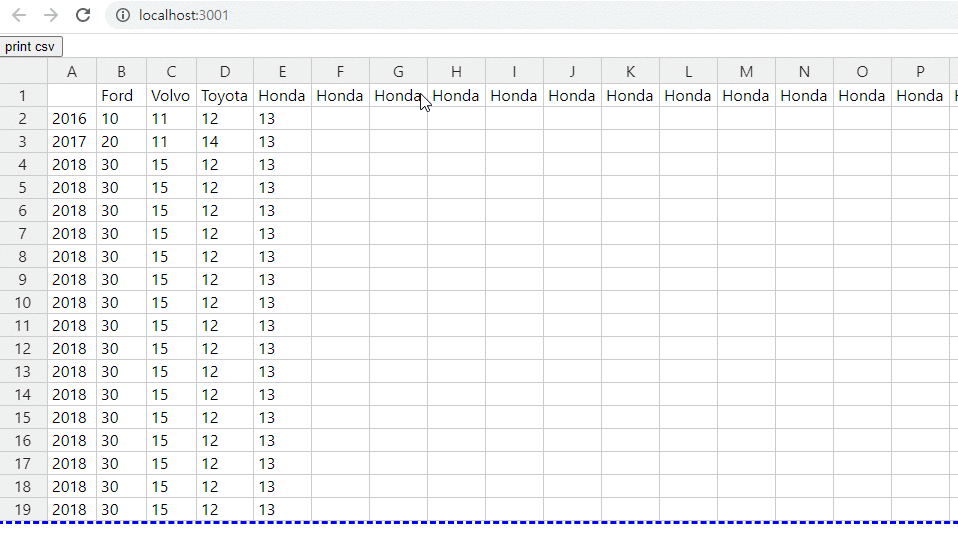The width and height of the screenshot is (958, 540).
Task: Select row 15 header
Action: click(x=23, y=418)
